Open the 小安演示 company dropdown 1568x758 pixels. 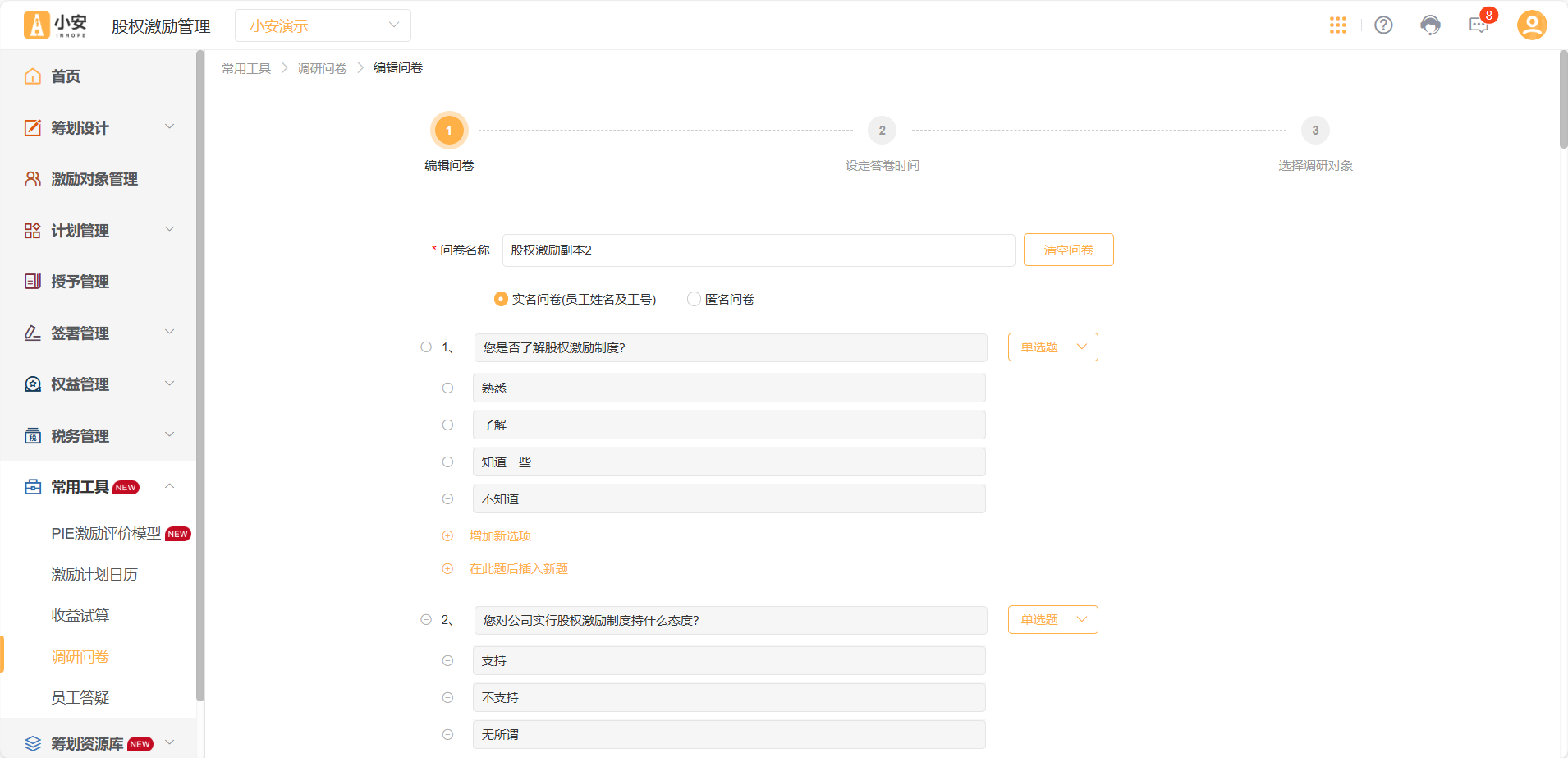[323, 25]
